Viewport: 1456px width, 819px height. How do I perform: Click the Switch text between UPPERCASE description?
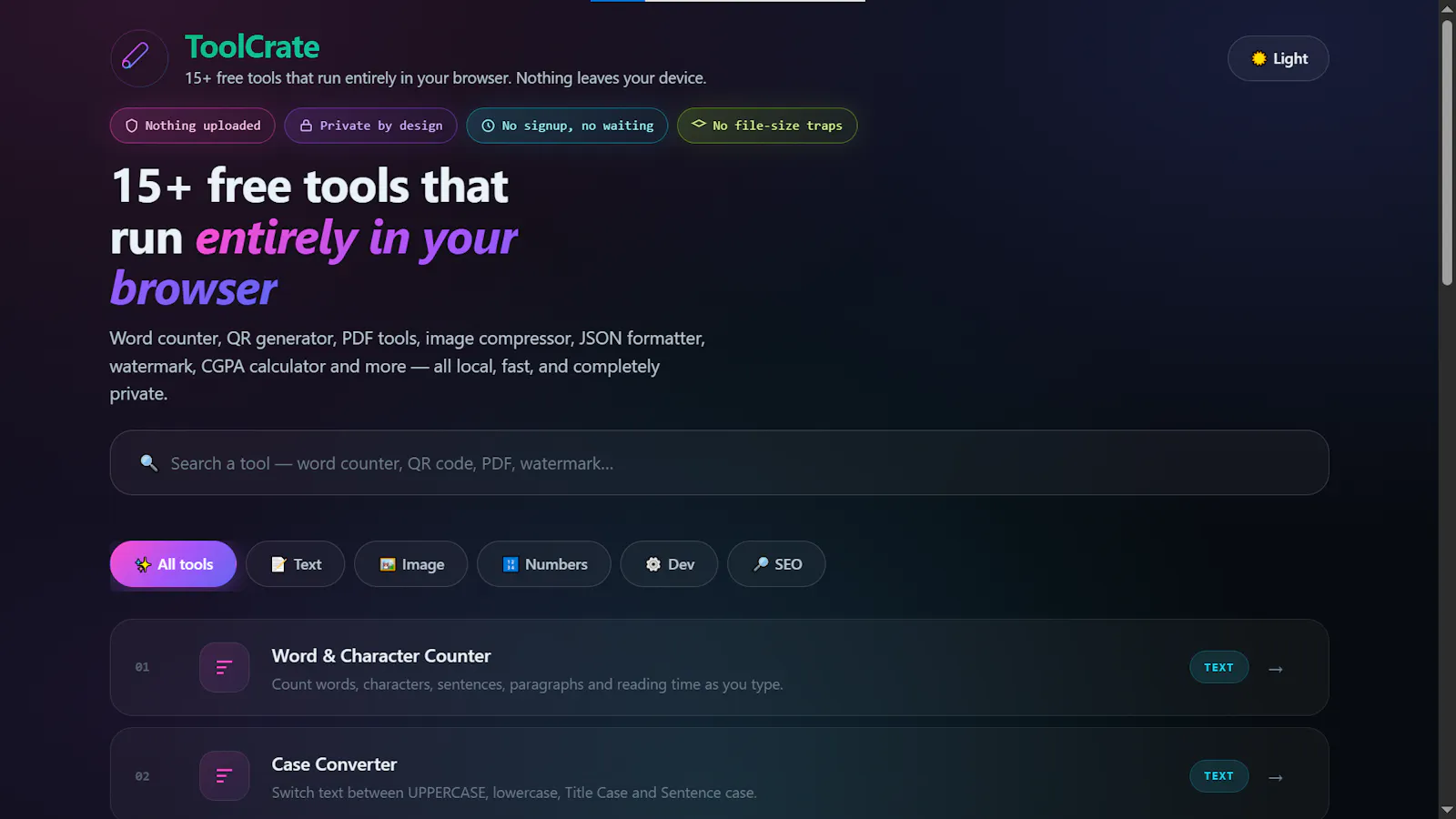click(514, 793)
